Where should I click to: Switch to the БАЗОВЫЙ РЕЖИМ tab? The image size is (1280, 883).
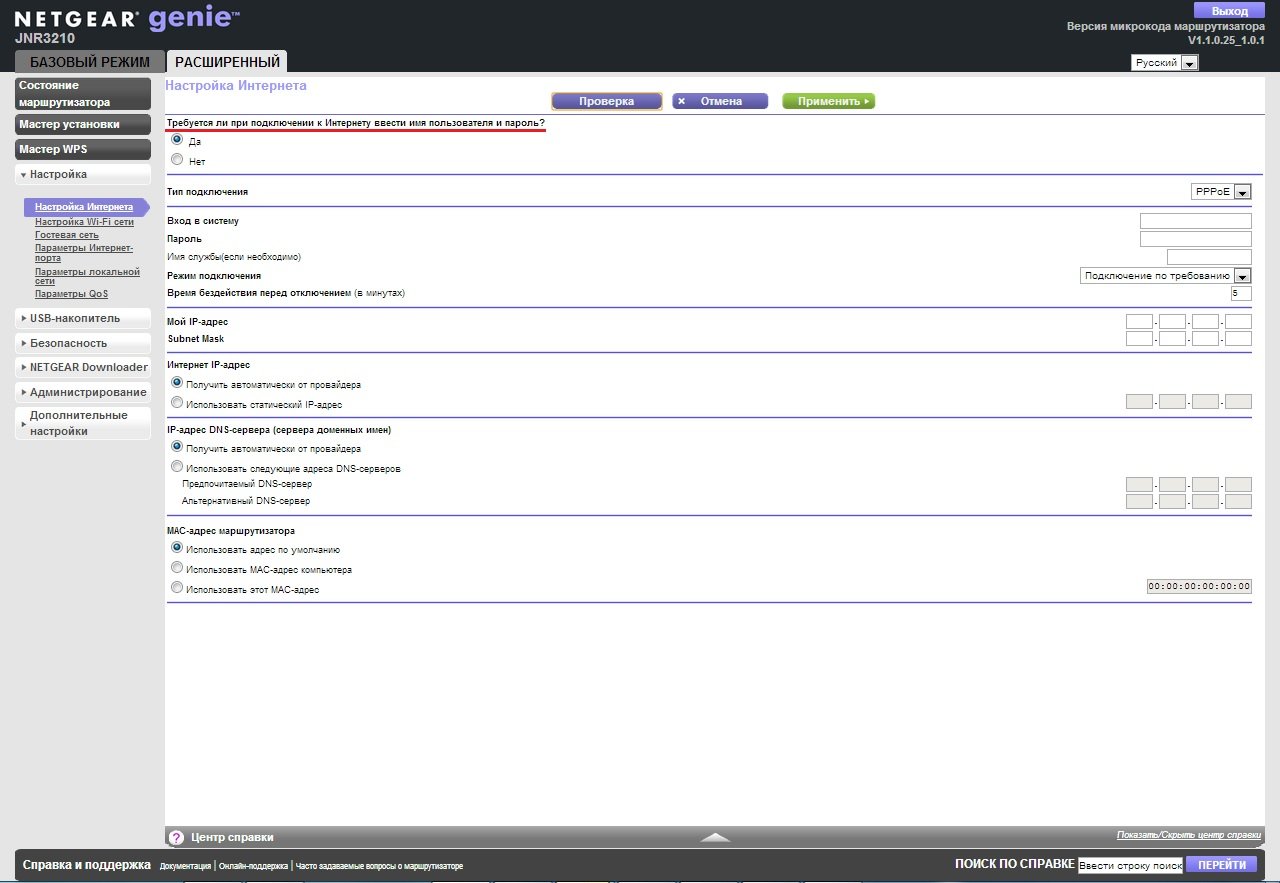point(89,62)
